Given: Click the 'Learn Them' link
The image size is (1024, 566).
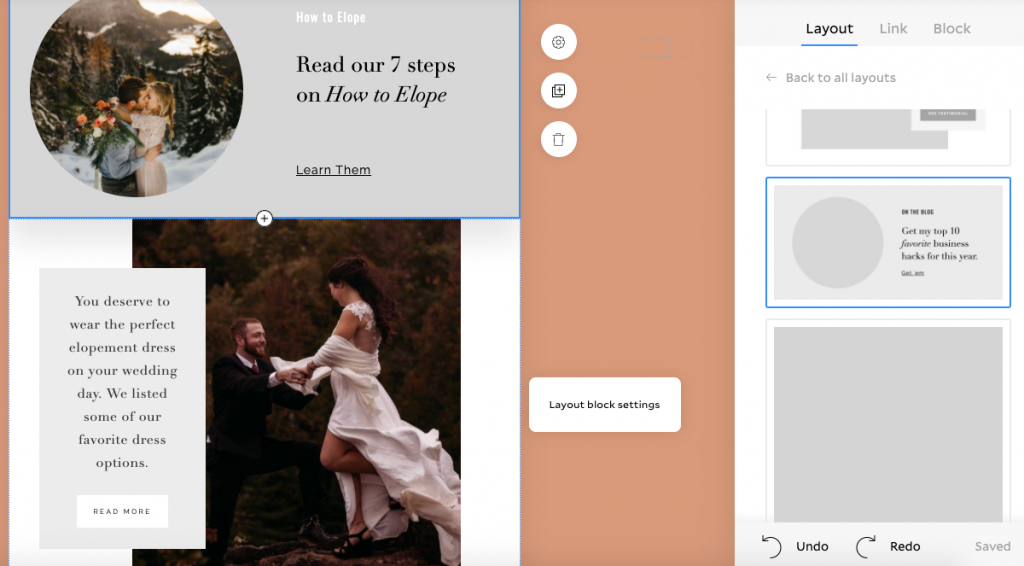Looking at the screenshot, I should (333, 170).
